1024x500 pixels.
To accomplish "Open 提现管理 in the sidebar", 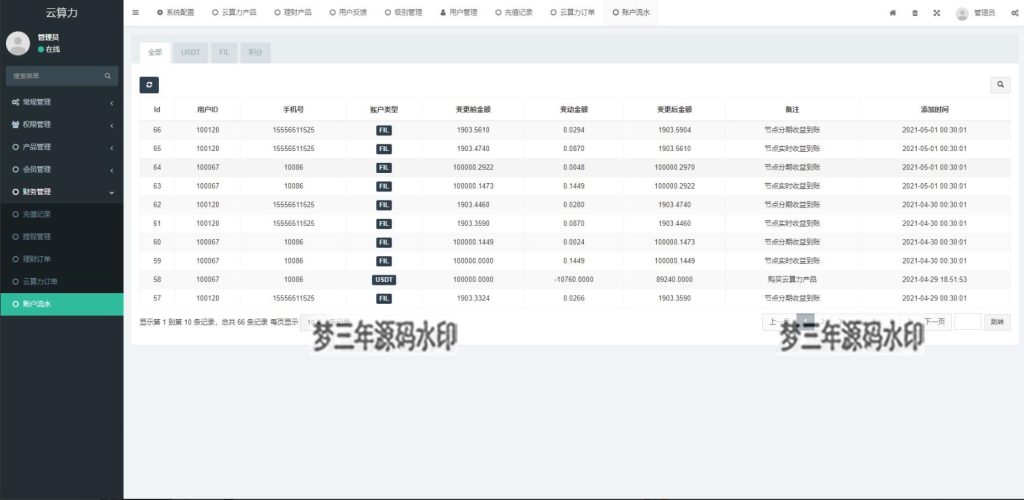I will (x=61, y=236).
